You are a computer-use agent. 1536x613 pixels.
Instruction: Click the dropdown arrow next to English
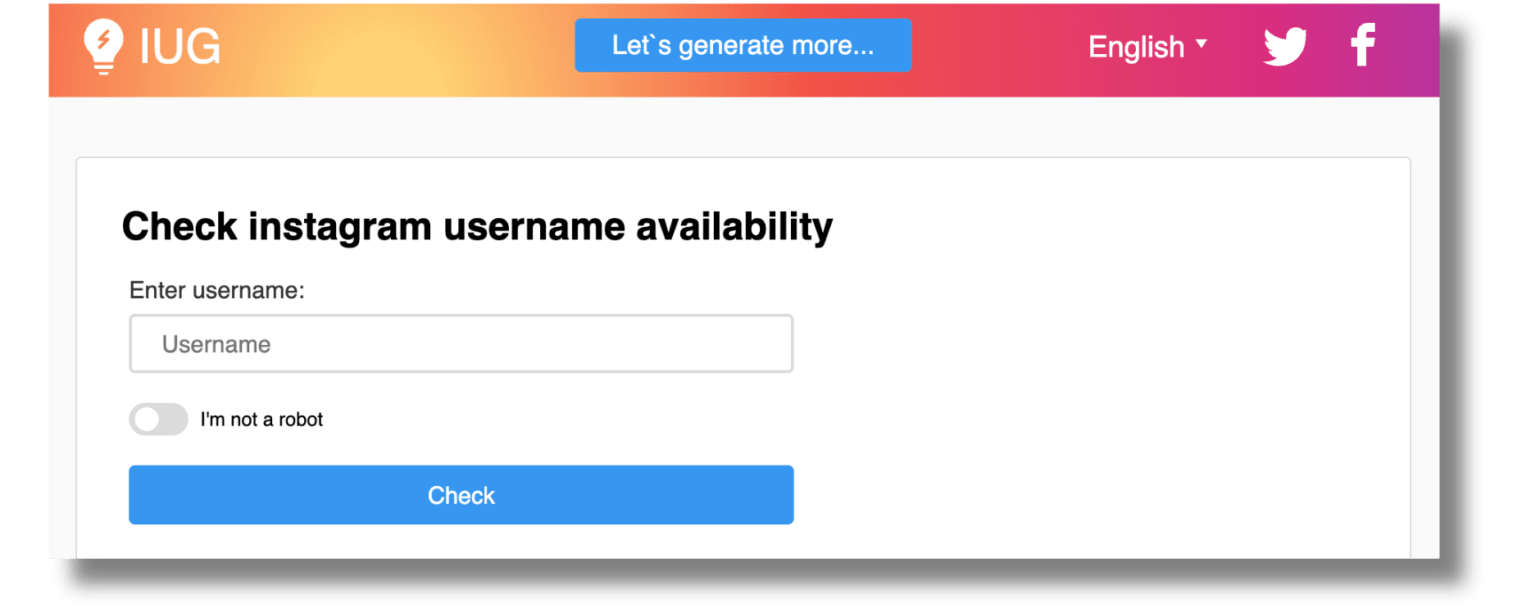[x=1203, y=44]
